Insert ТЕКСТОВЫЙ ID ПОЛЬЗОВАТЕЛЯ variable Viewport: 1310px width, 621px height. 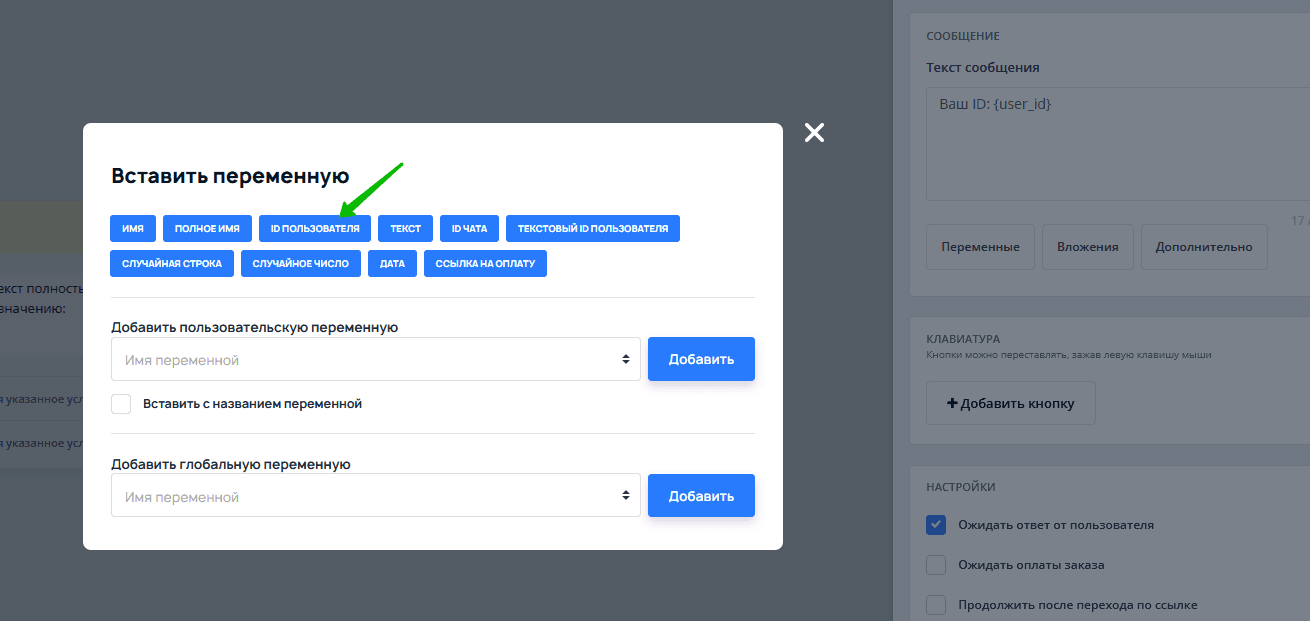pos(592,229)
